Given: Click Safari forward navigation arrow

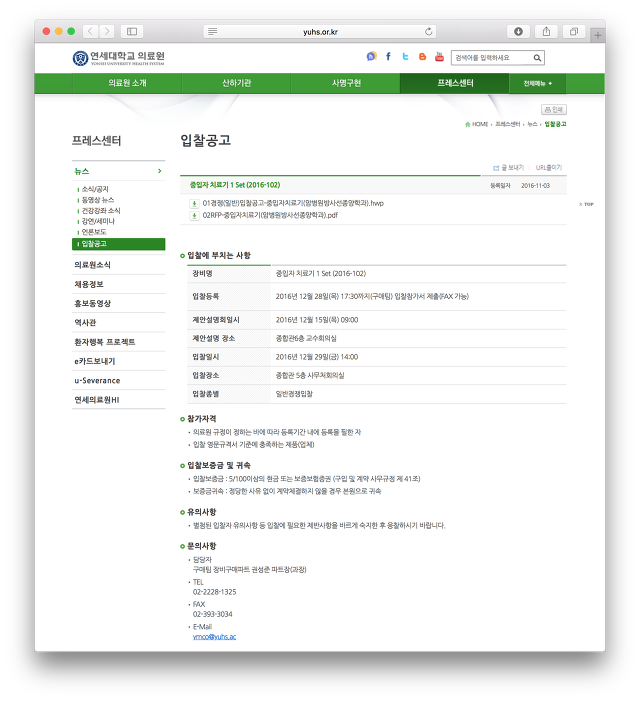Looking at the screenshot, I should 107,31.
